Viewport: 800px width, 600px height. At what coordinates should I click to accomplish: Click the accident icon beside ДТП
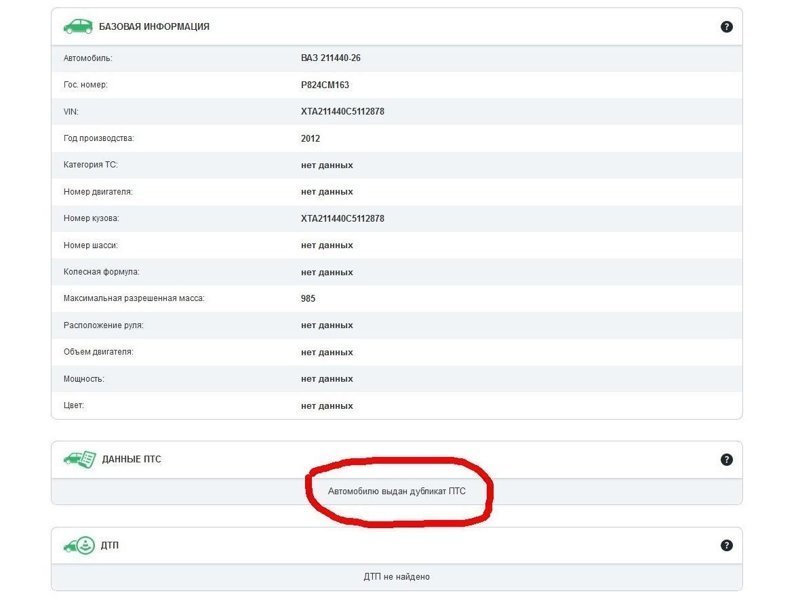[79, 545]
